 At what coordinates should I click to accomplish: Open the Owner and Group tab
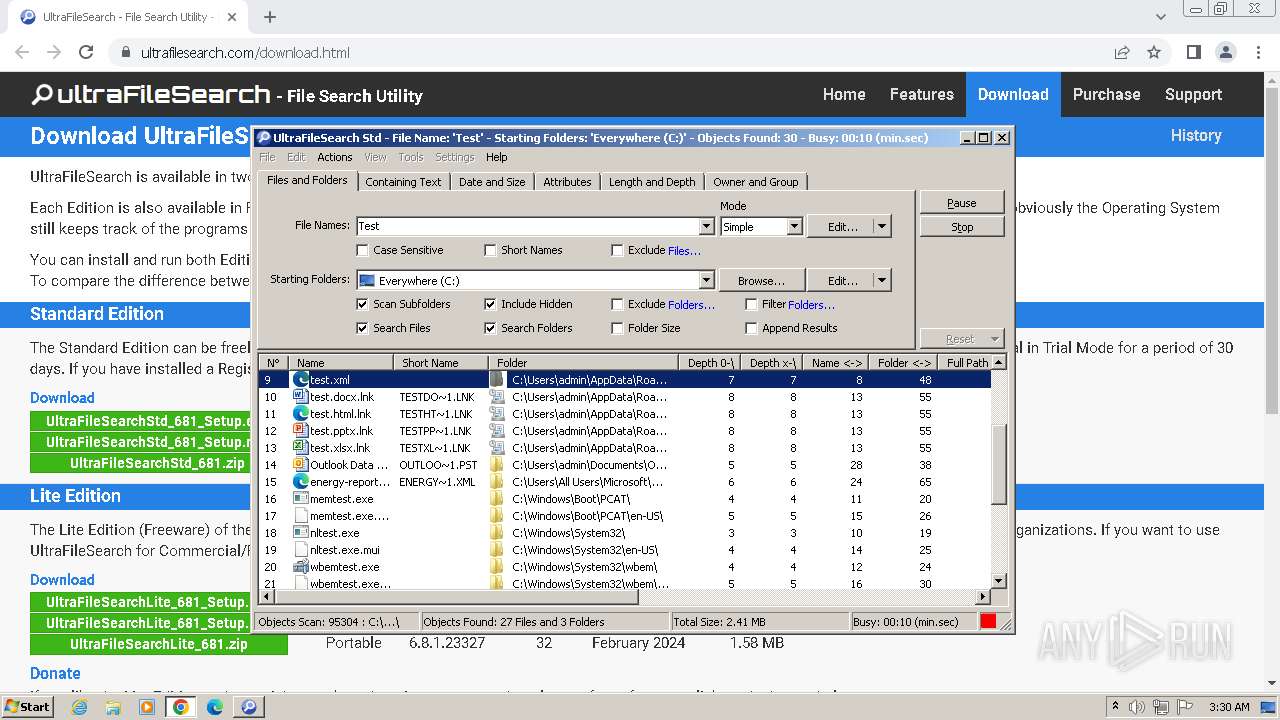point(756,182)
